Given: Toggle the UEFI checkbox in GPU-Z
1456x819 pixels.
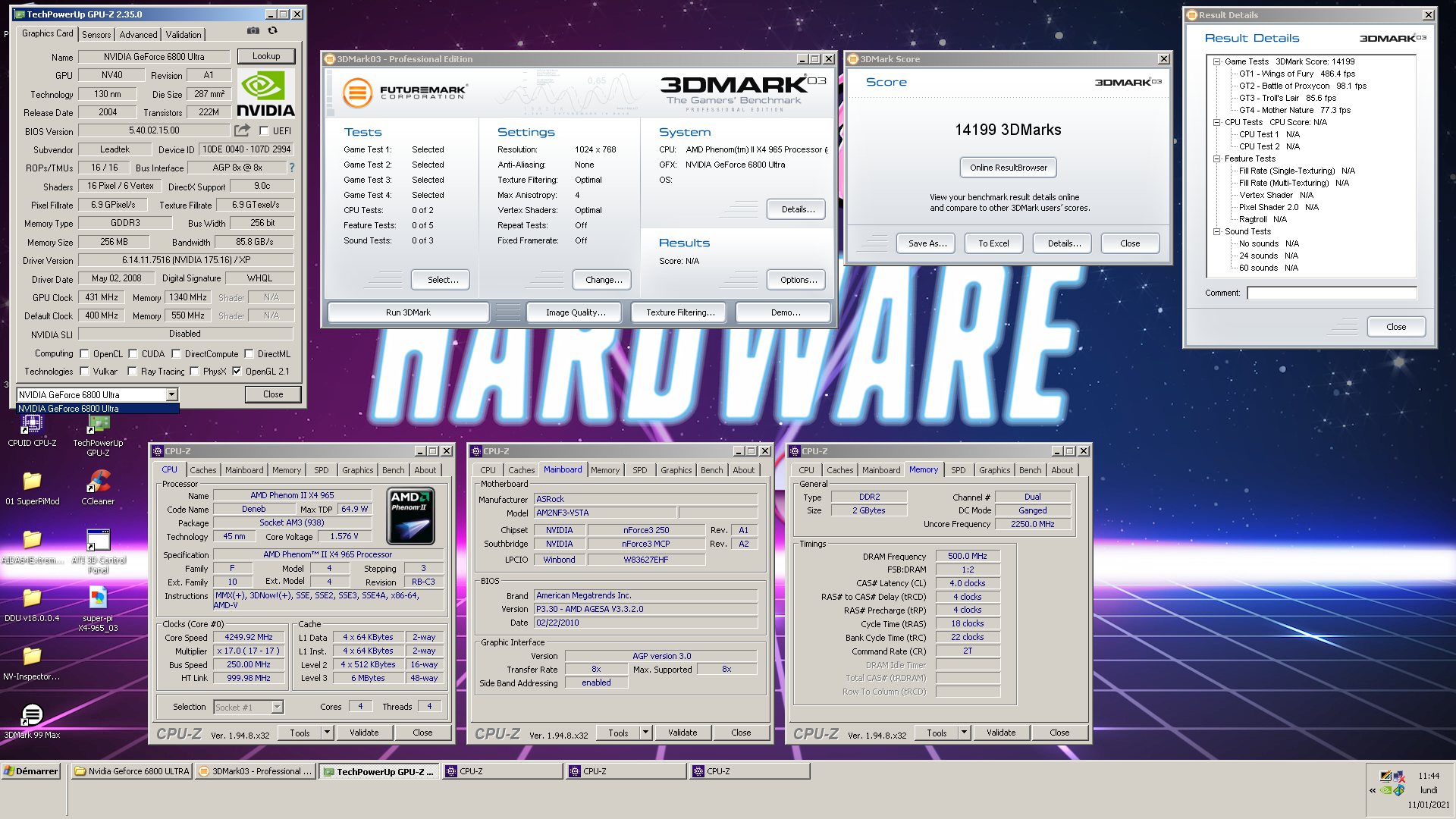Looking at the screenshot, I should (x=264, y=130).
